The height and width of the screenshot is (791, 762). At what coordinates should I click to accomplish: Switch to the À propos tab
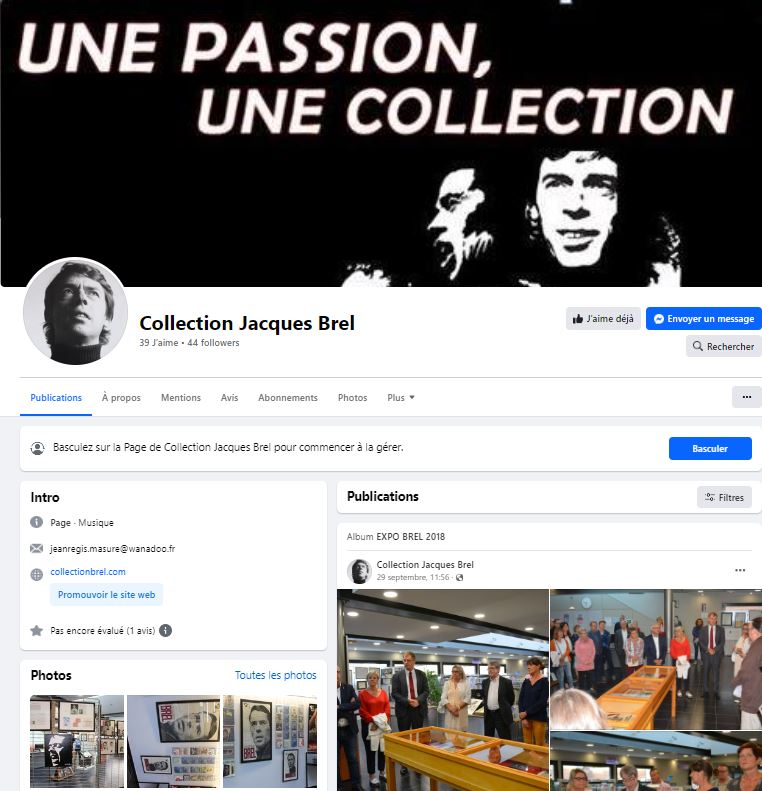(x=121, y=398)
